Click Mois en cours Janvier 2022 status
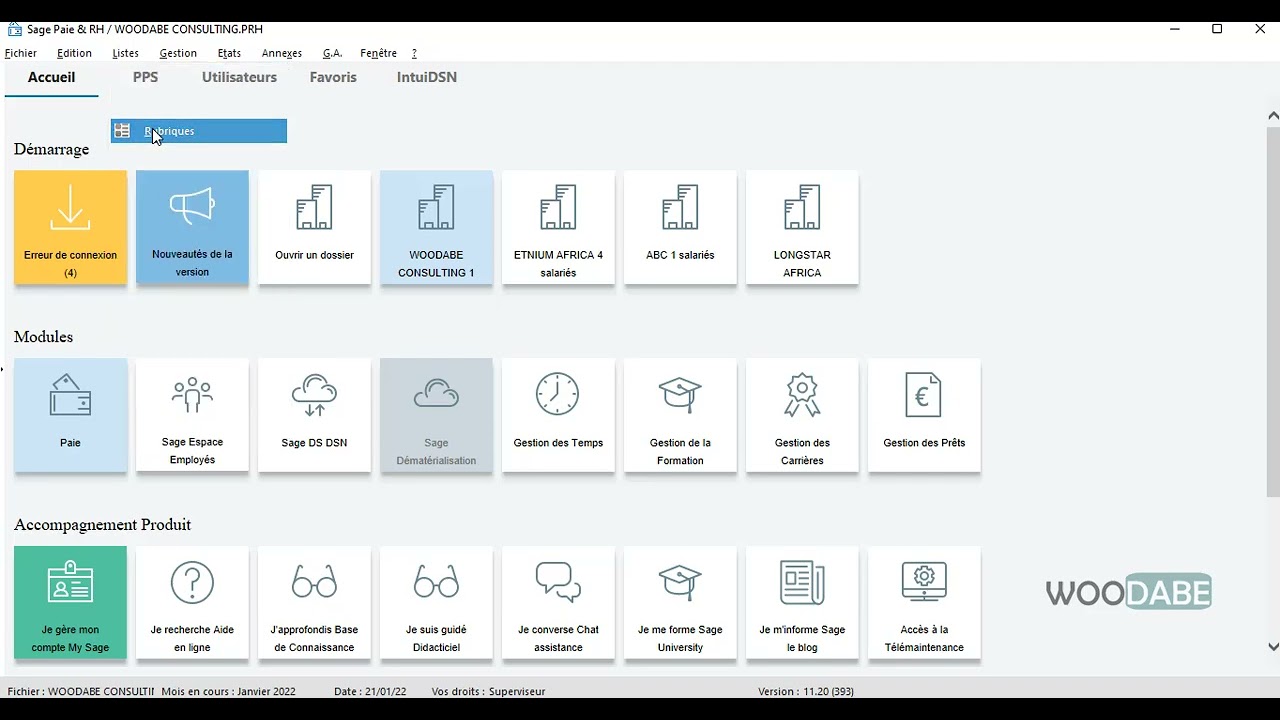This screenshot has height=720, width=1280. pyautogui.click(x=228, y=691)
